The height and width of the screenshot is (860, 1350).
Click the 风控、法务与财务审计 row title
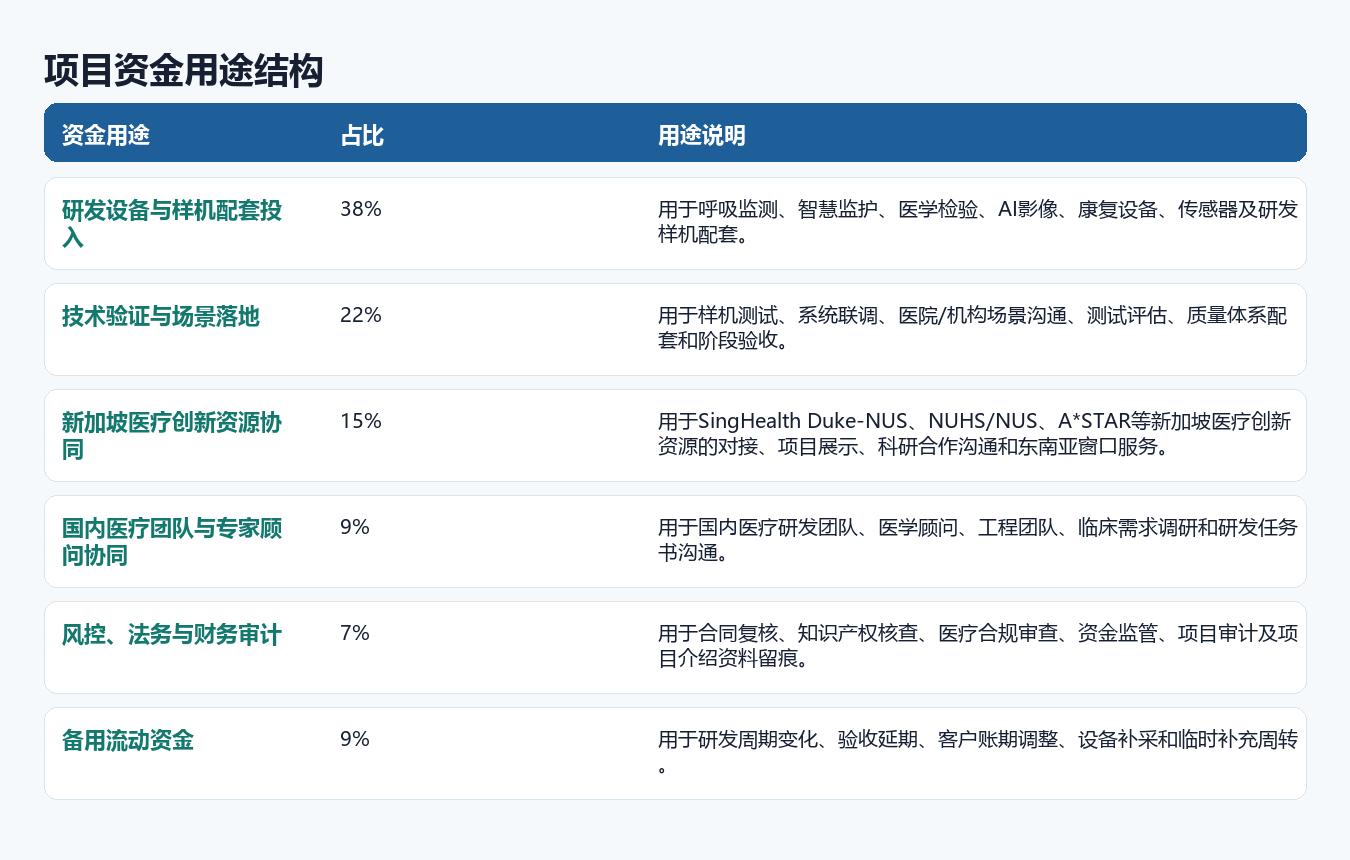click(x=172, y=635)
